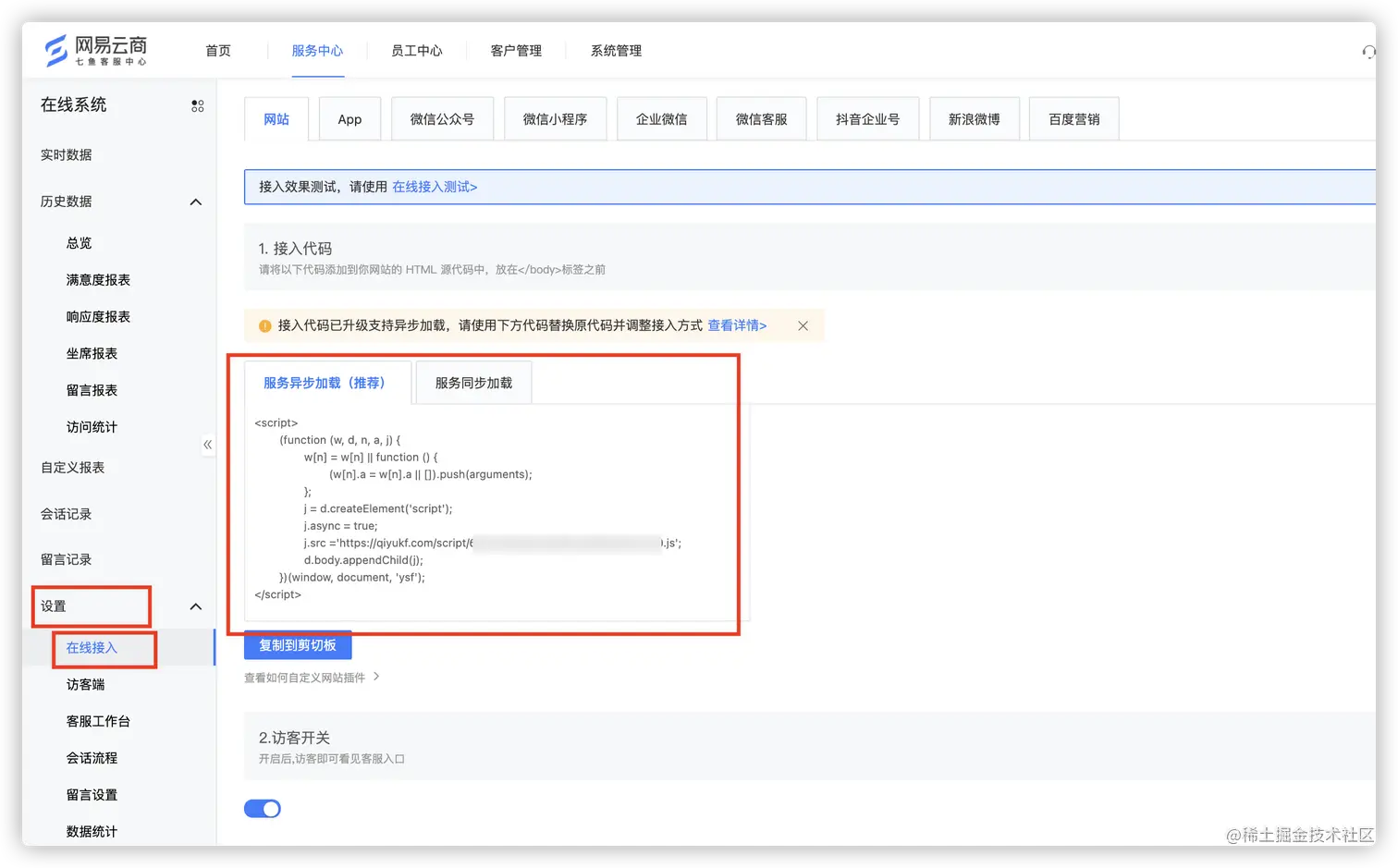Viewport: 1398px width, 868px height.
Task: Select the 微信小程序 tab
Action: pyautogui.click(x=555, y=119)
